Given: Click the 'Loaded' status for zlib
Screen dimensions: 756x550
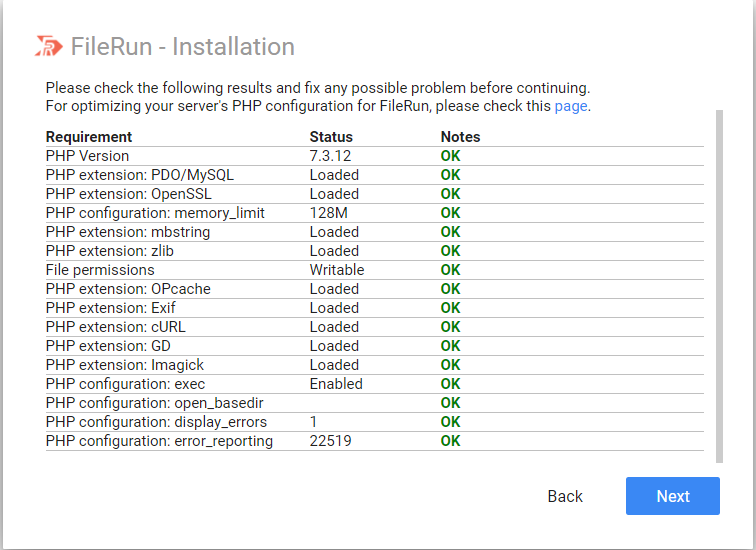Looking at the screenshot, I should [x=334, y=251].
